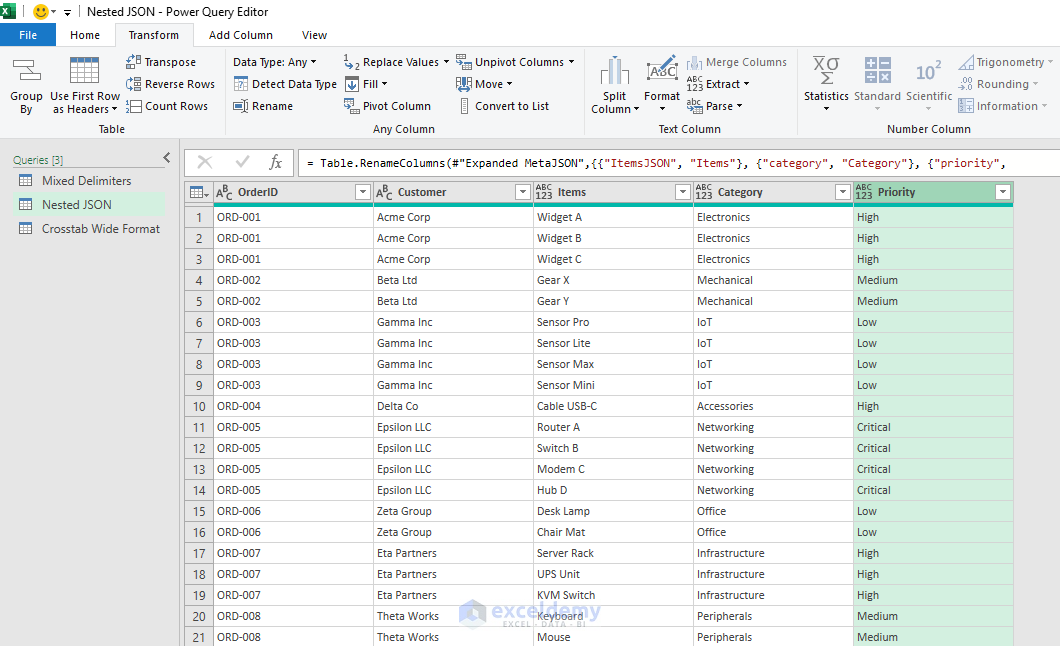Expand the Use First Row as Headers arrow
This screenshot has width=1060, height=646.
tap(114, 109)
